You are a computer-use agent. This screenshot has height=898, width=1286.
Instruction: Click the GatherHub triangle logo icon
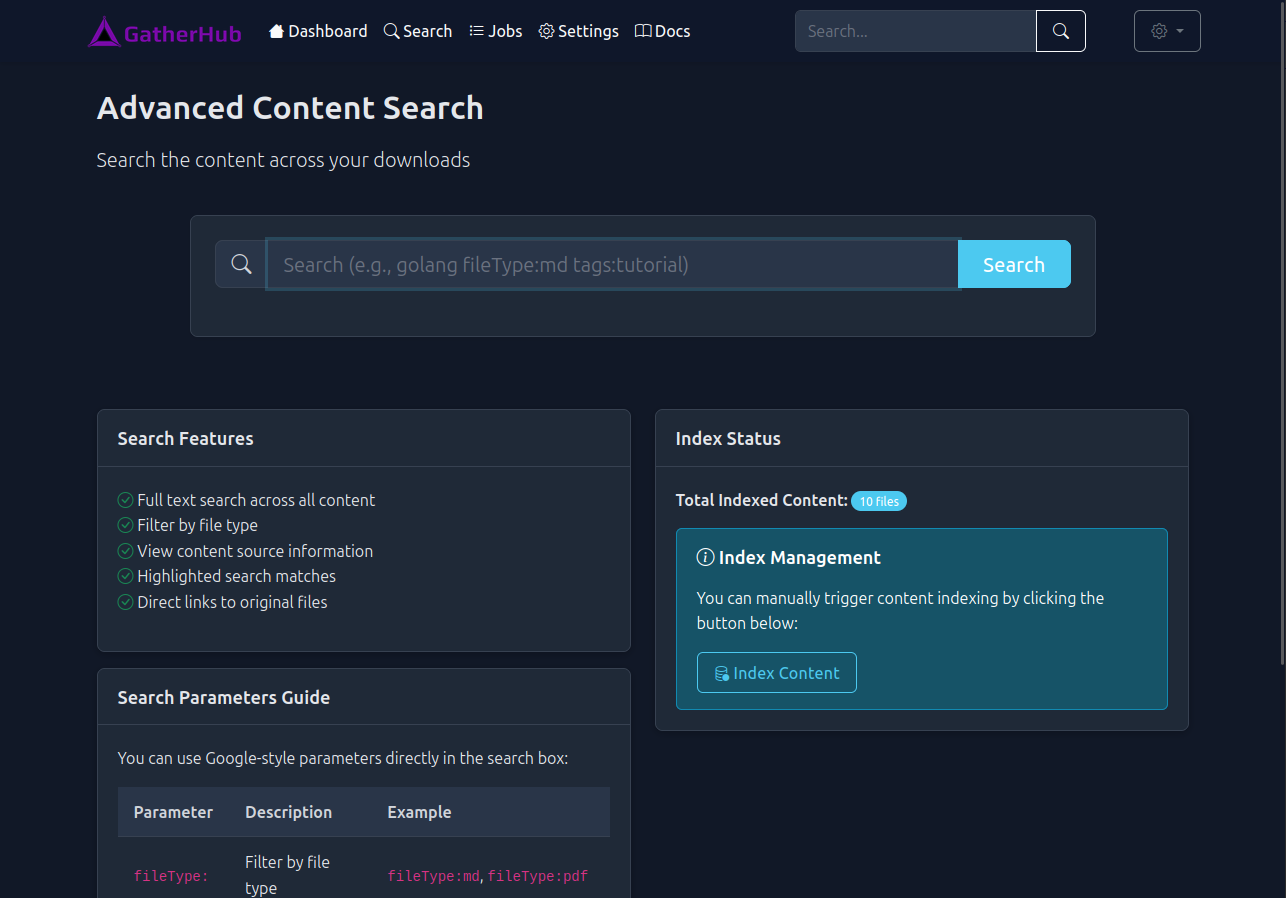(104, 30)
